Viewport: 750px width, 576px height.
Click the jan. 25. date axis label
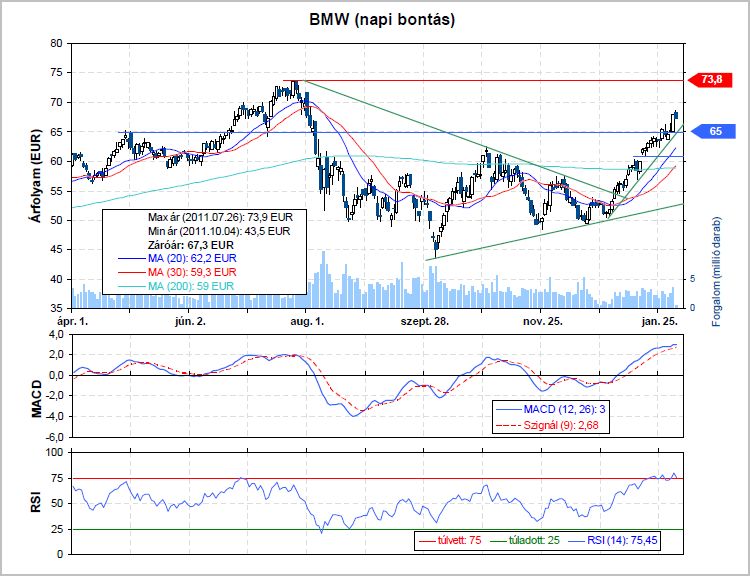[x=660, y=322]
